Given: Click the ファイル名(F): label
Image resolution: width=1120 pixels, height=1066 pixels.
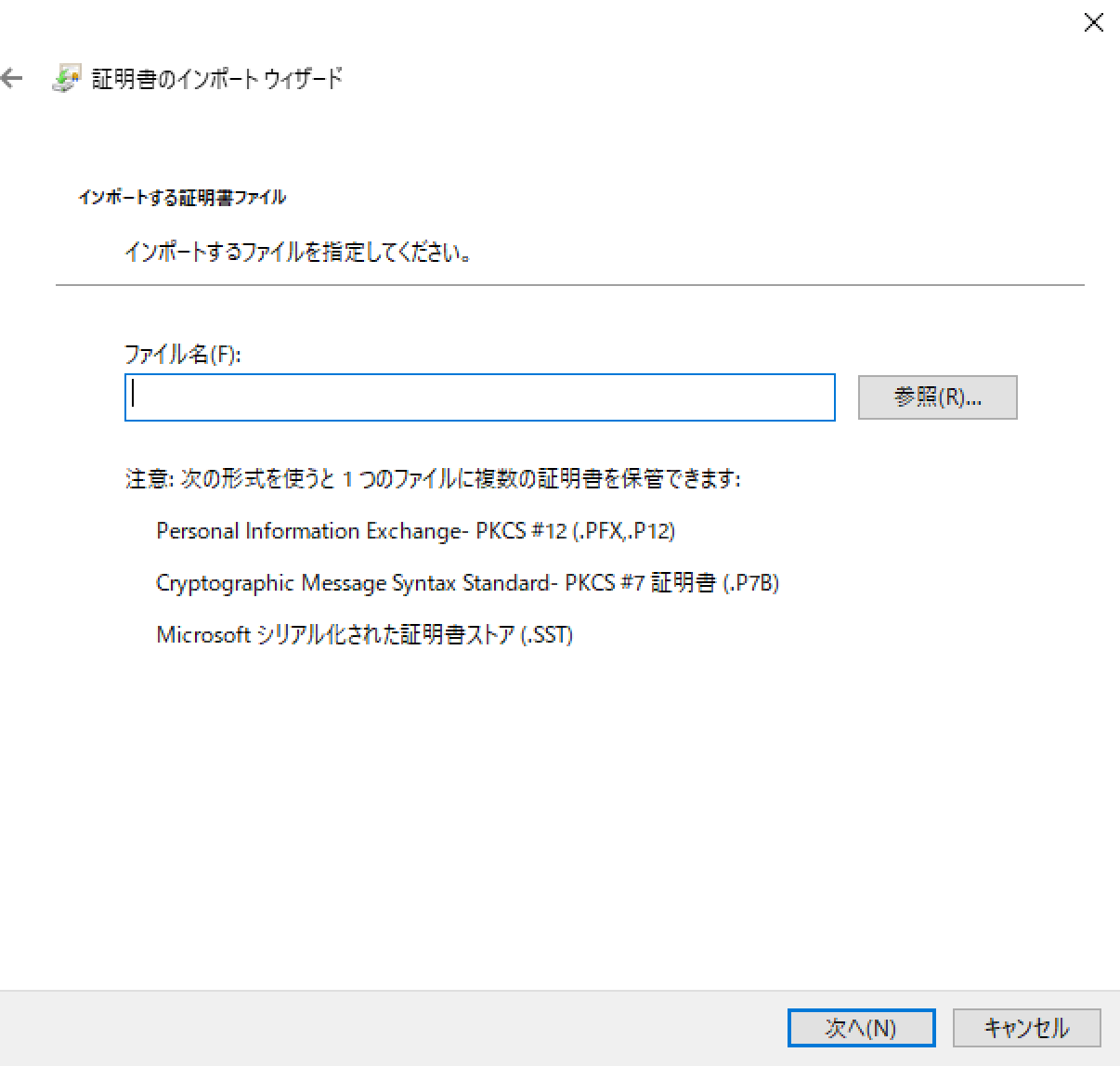Looking at the screenshot, I should [x=183, y=354].
